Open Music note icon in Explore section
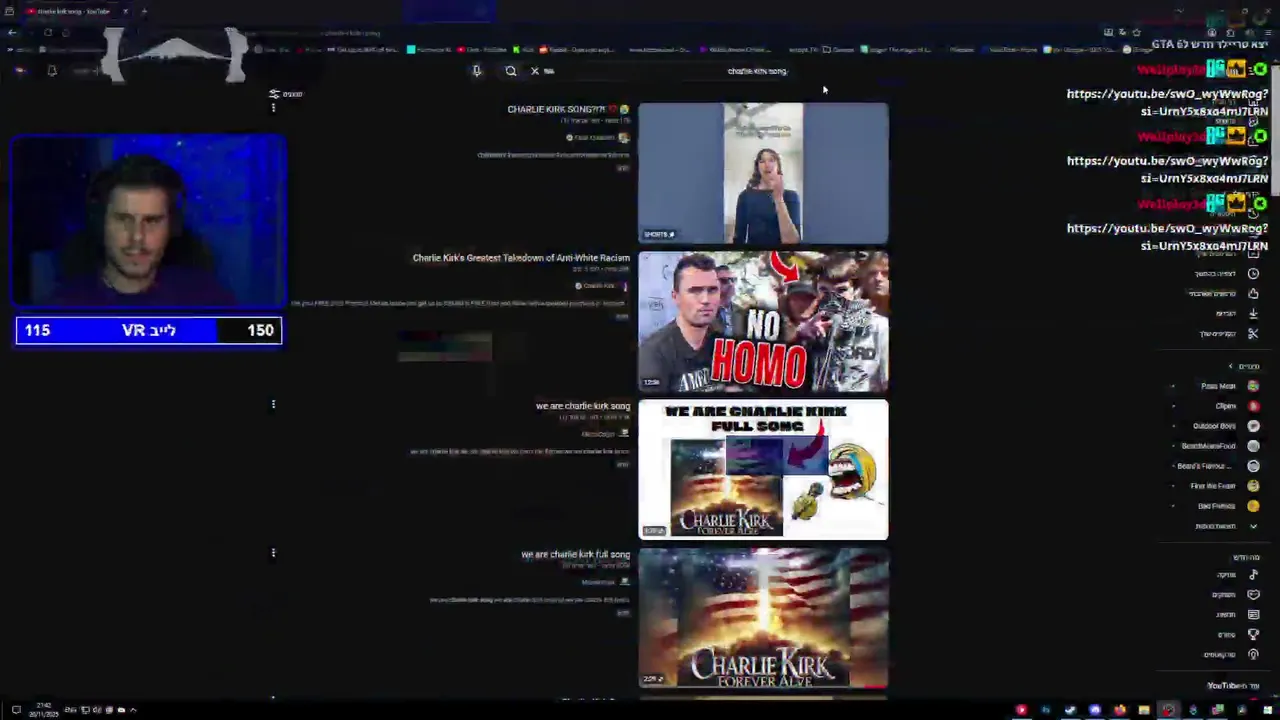The width and height of the screenshot is (1280, 720). click(x=1253, y=575)
